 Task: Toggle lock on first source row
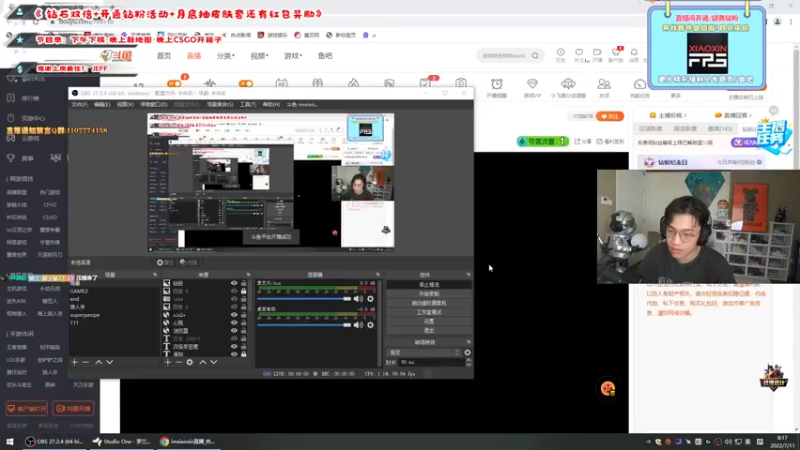click(243, 283)
